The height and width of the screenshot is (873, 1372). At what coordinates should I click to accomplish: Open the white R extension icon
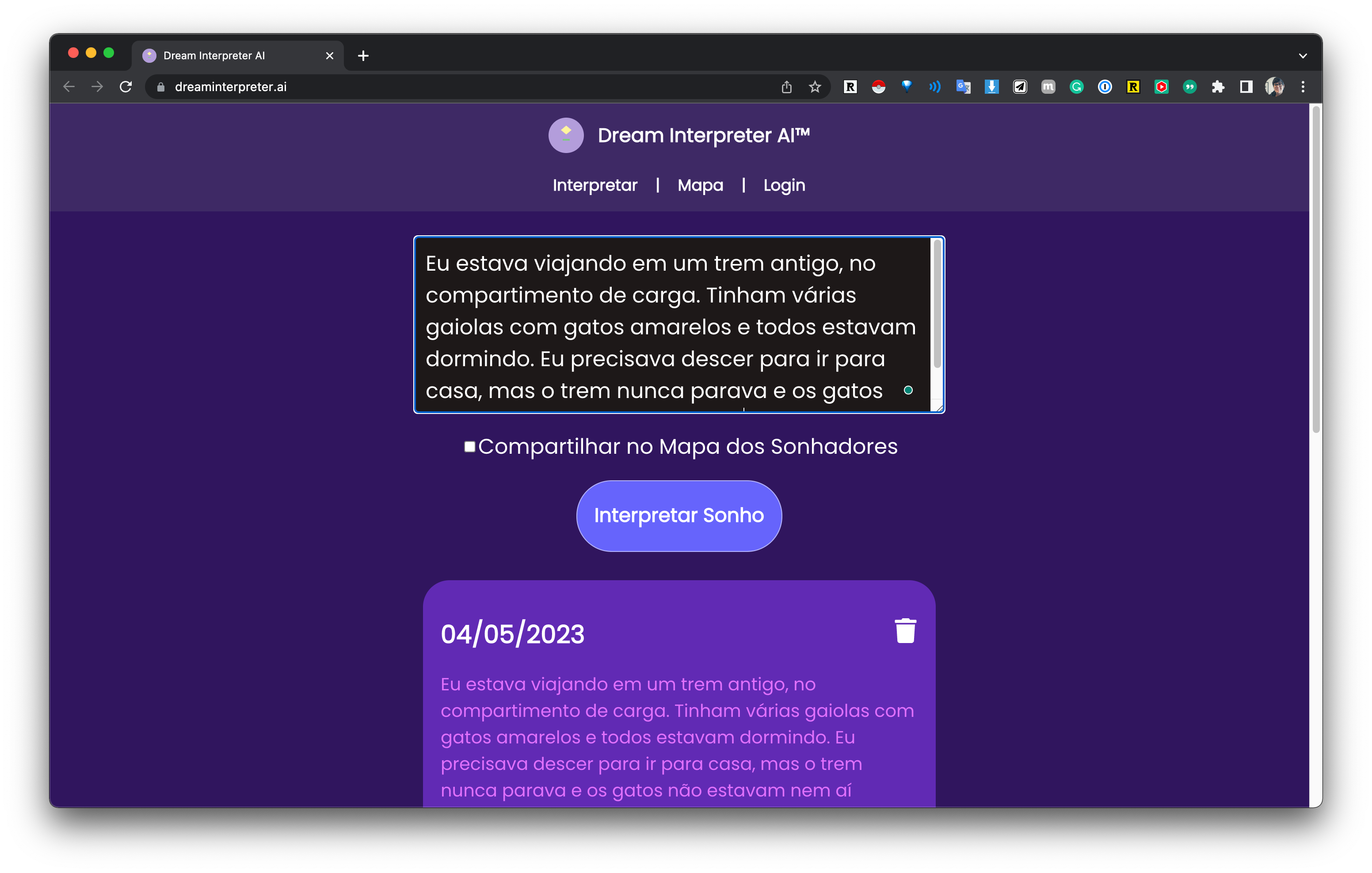point(850,87)
